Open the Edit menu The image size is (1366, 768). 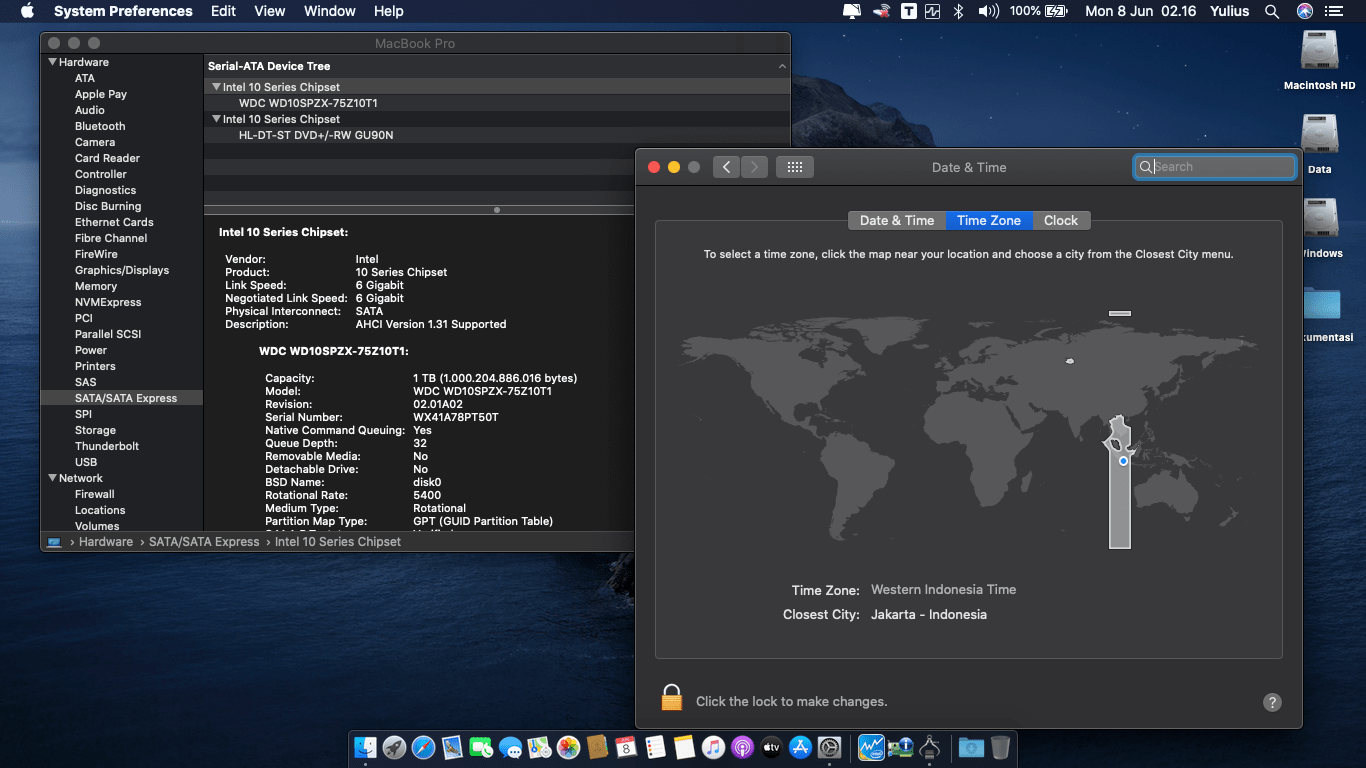tap(224, 11)
